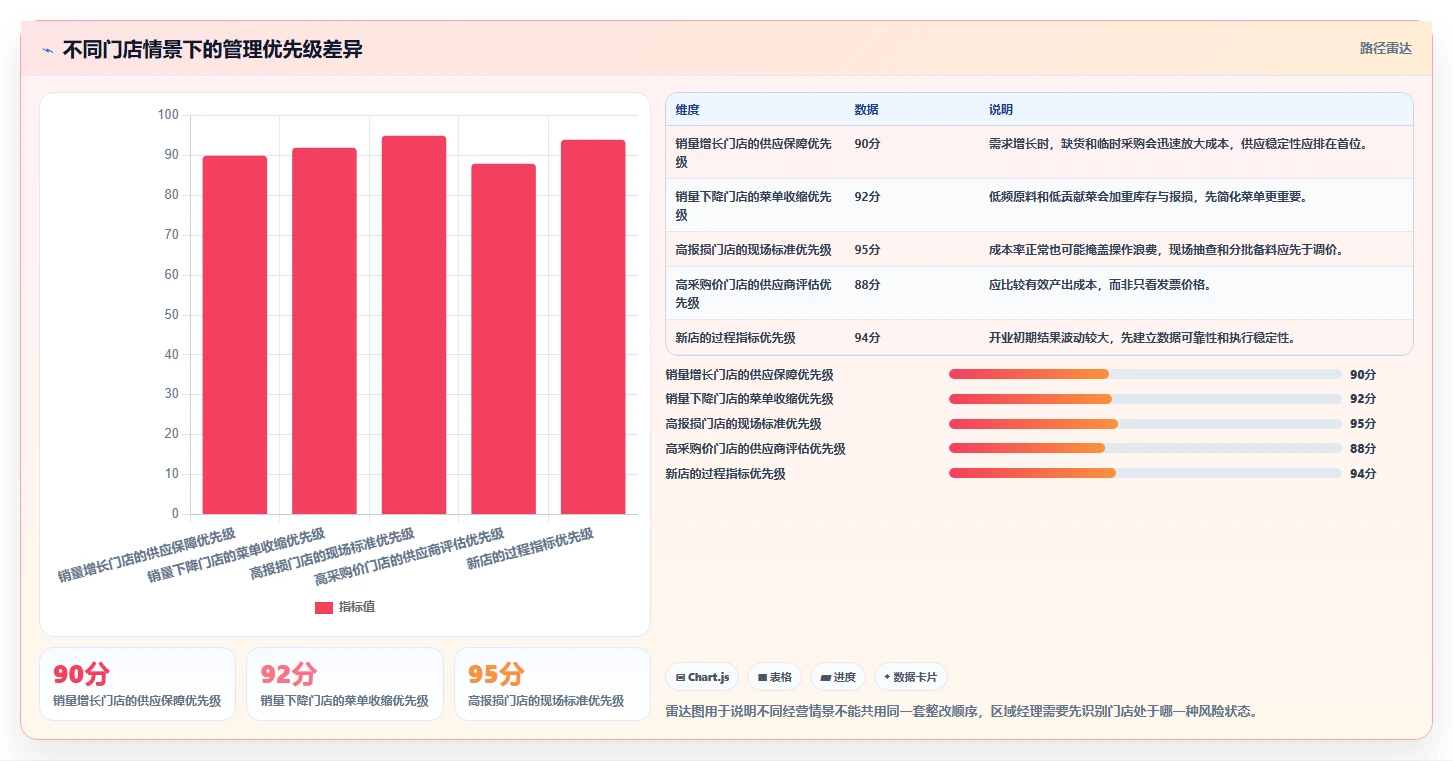The height and width of the screenshot is (761, 1453).
Task: Click the description starting 低频原料和低贡献菜
Action: tap(1148, 197)
